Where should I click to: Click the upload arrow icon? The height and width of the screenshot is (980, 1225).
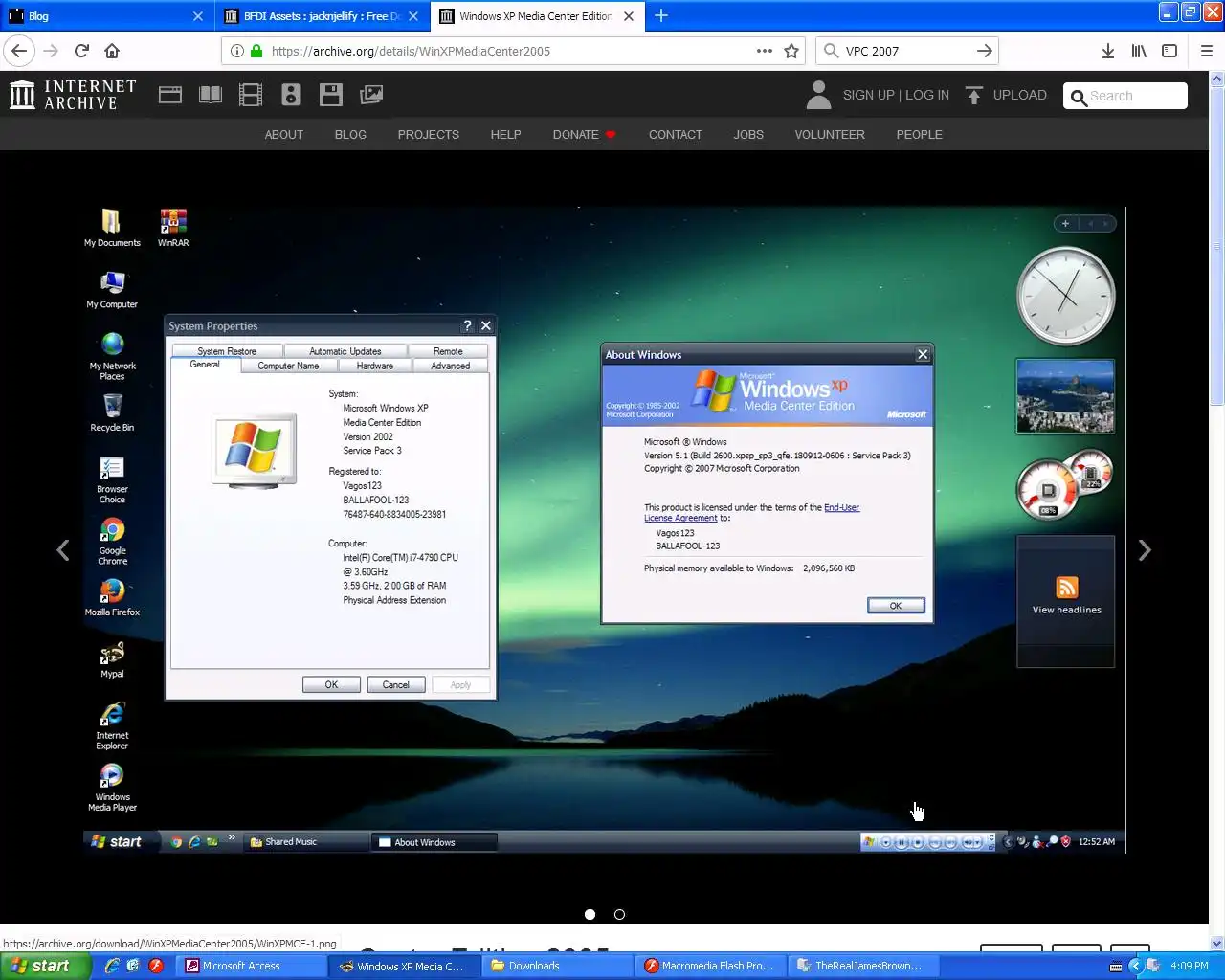973,95
